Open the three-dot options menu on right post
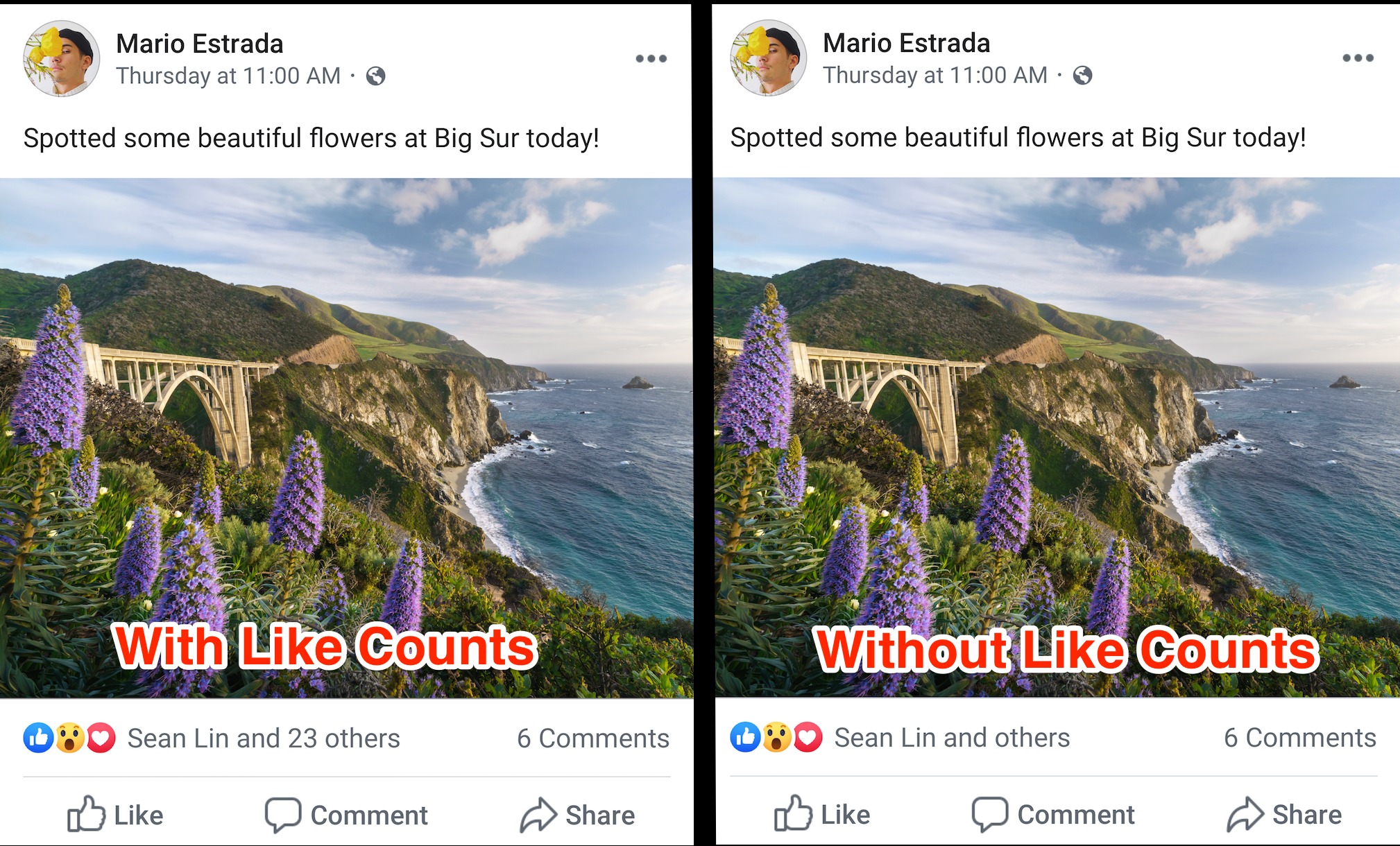This screenshot has height=846, width=1400. click(1356, 58)
